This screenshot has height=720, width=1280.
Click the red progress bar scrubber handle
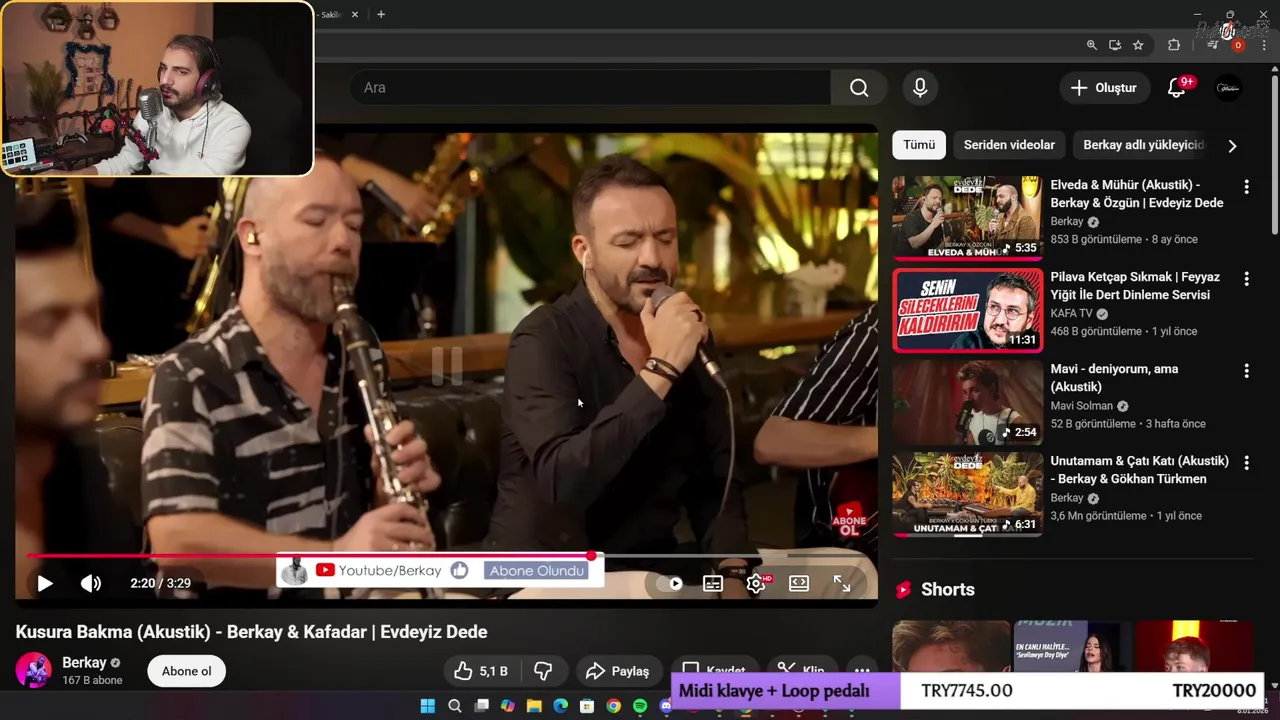coord(591,555)
